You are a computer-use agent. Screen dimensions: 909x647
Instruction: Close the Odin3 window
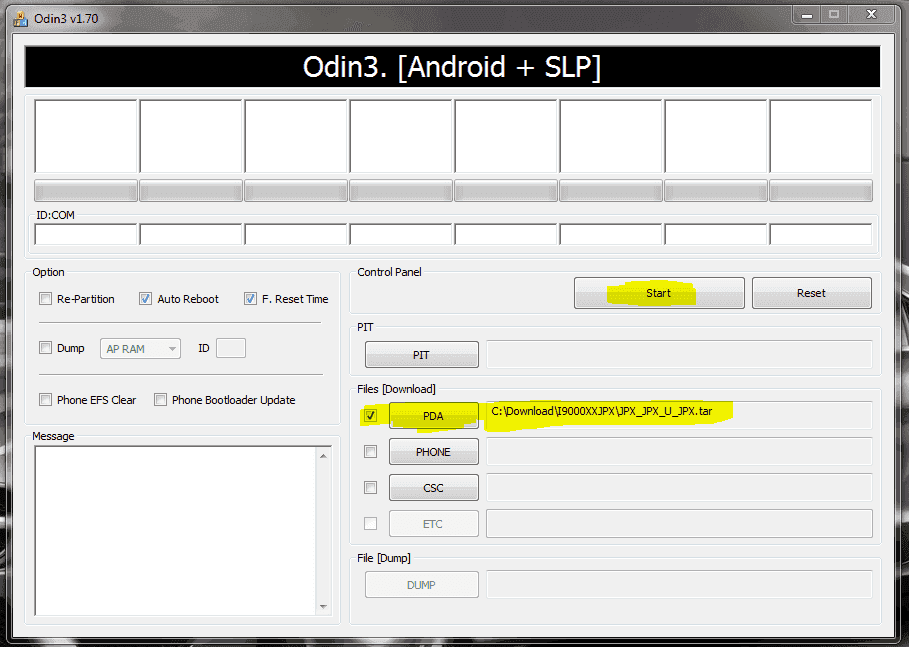coord(871,14)
